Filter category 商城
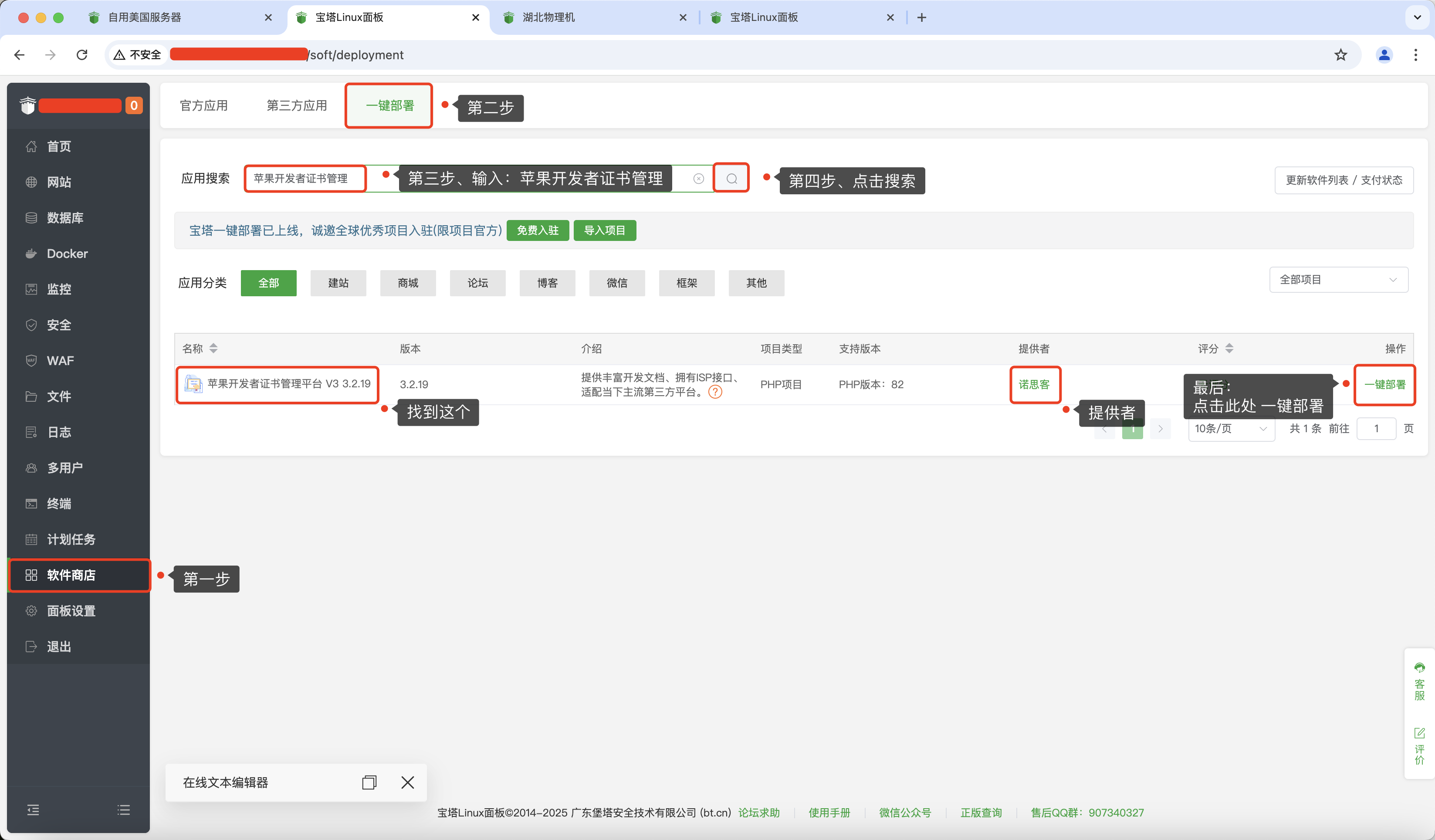1435x840 pixels. click(408, 283)
